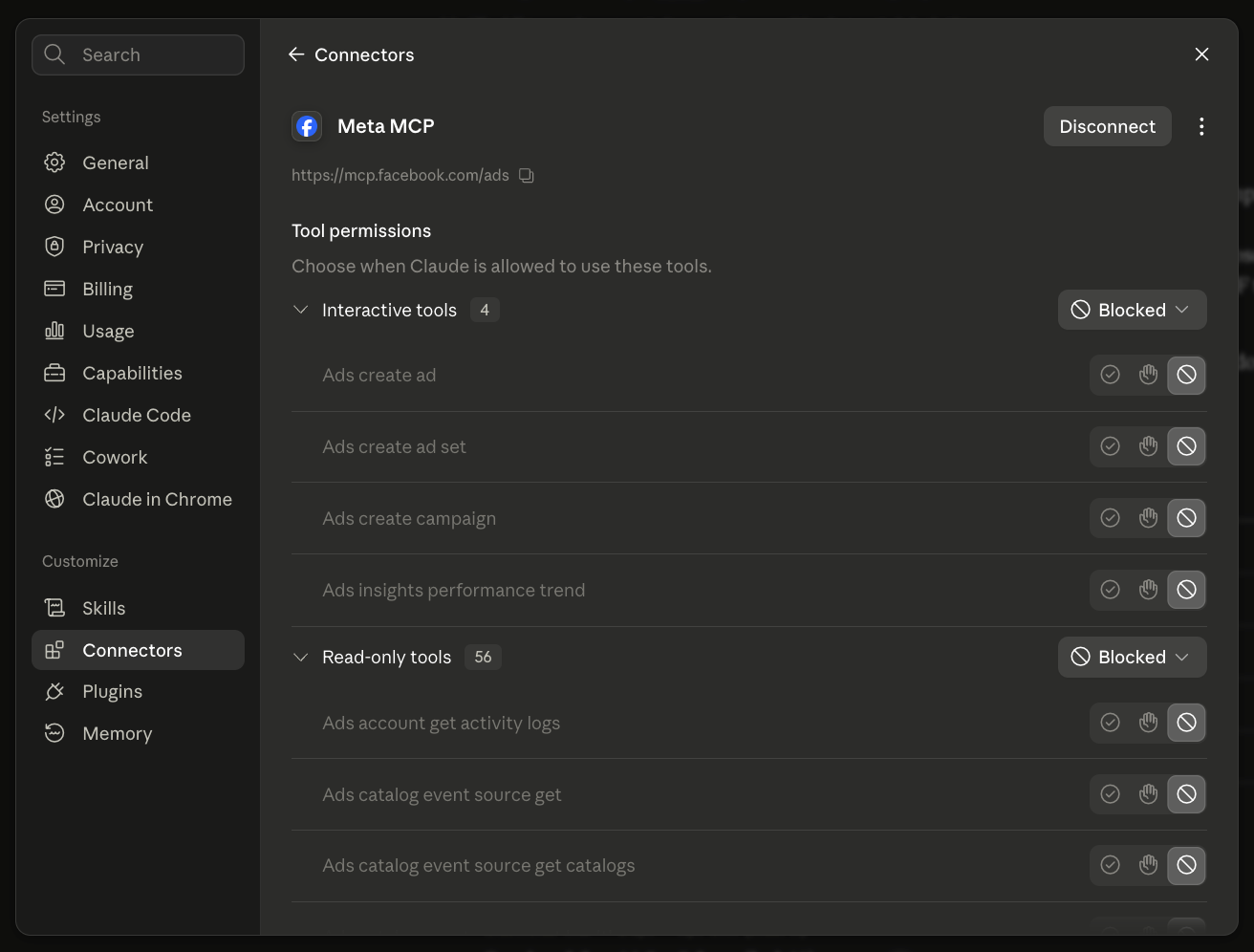The height and width of the screenshot is (952, 1254).
Task: Open Plugins section
Action: click(x=138, y=691)
